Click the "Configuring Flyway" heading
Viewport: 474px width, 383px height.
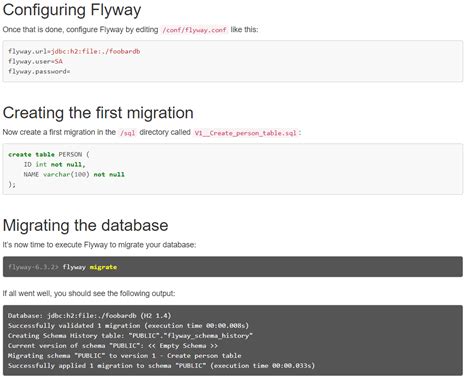click(72, 10)
